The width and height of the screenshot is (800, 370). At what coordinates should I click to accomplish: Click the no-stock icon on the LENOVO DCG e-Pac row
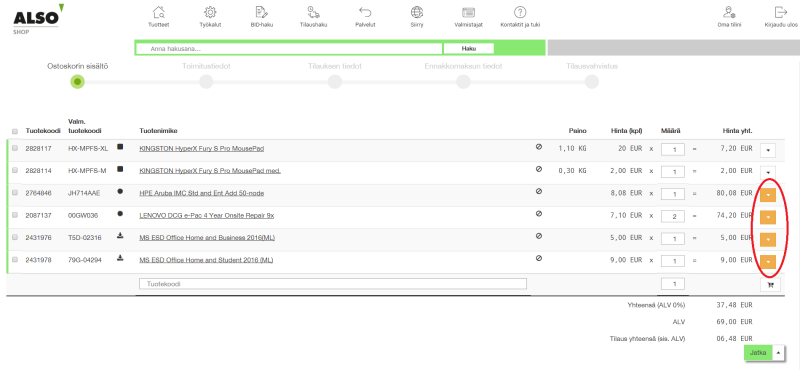tap(539, 214)
